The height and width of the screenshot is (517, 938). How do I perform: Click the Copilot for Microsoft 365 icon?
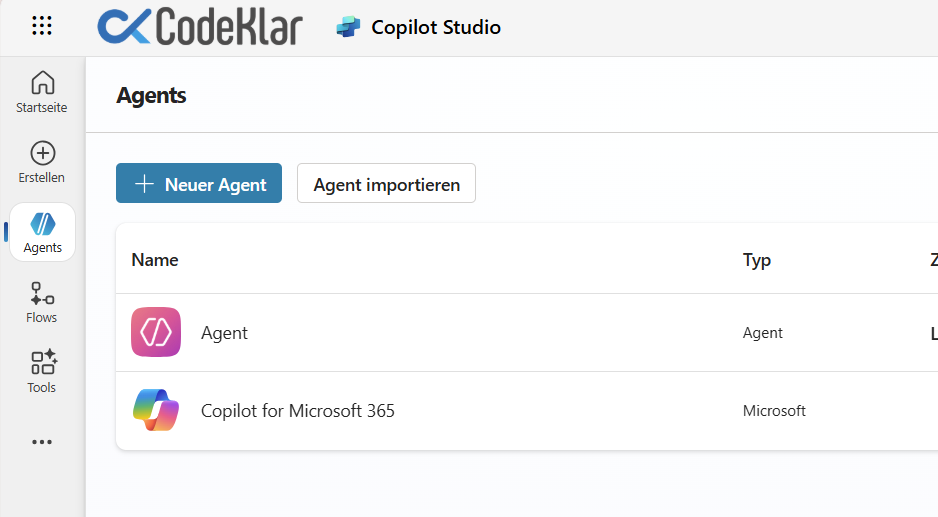pyautogui.click(x=156, y=410)
